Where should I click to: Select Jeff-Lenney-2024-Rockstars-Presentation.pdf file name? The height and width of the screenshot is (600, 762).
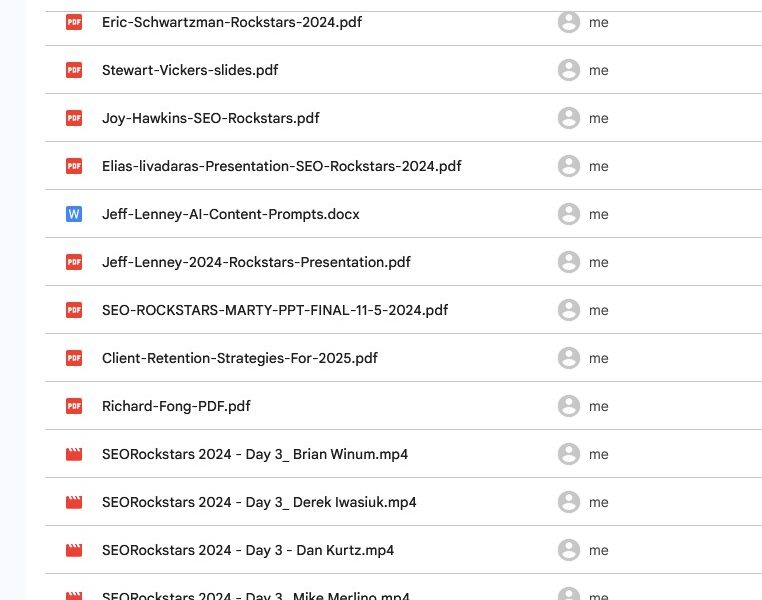(x=256, y=262)
